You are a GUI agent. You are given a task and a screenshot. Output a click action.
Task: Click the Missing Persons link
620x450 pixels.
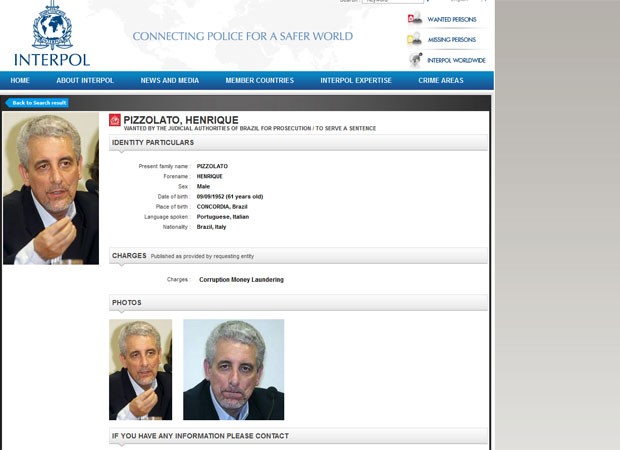coord(452,40)
